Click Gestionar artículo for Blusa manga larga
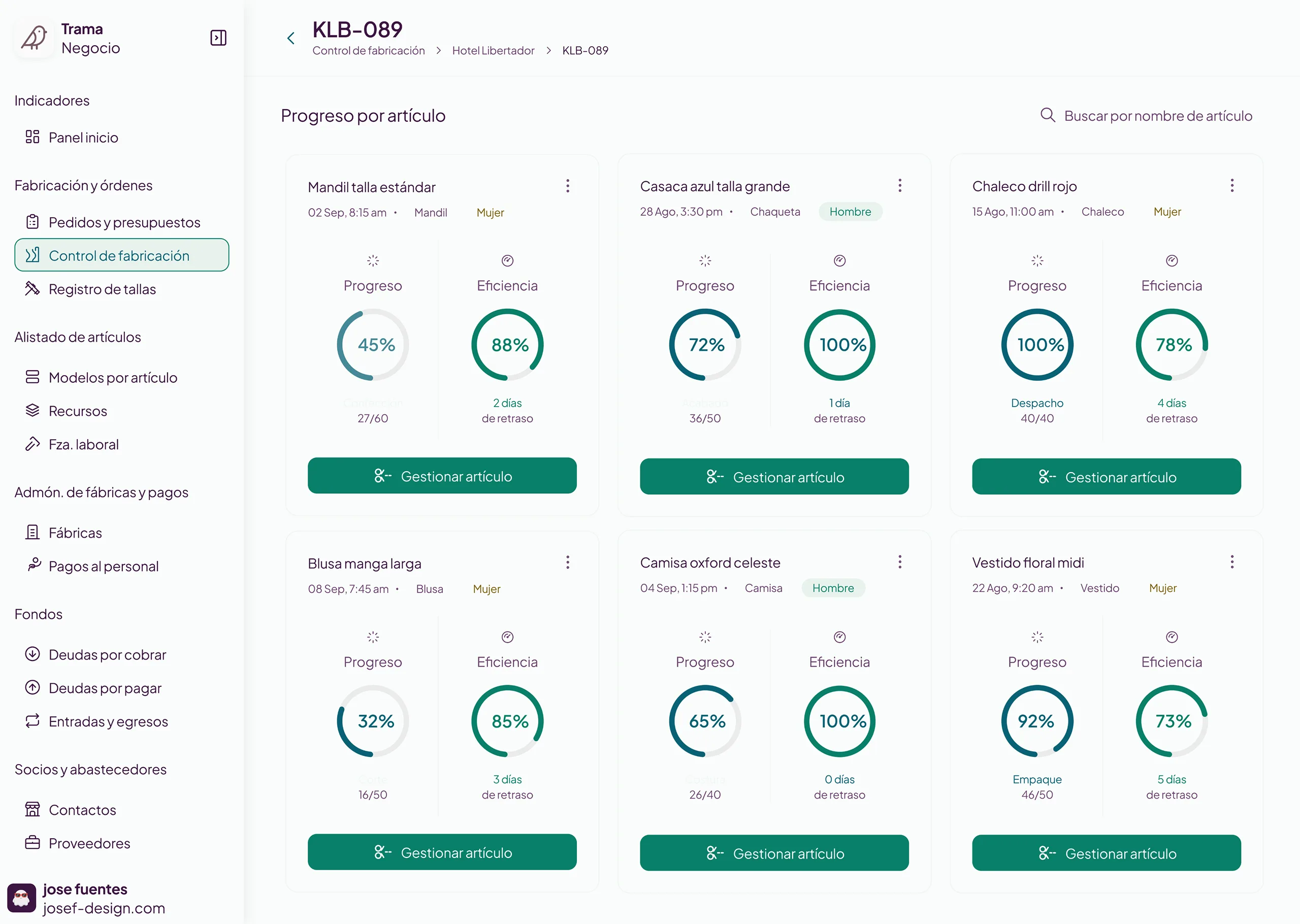Screen dimensions: 1300x924 point(442,852)
